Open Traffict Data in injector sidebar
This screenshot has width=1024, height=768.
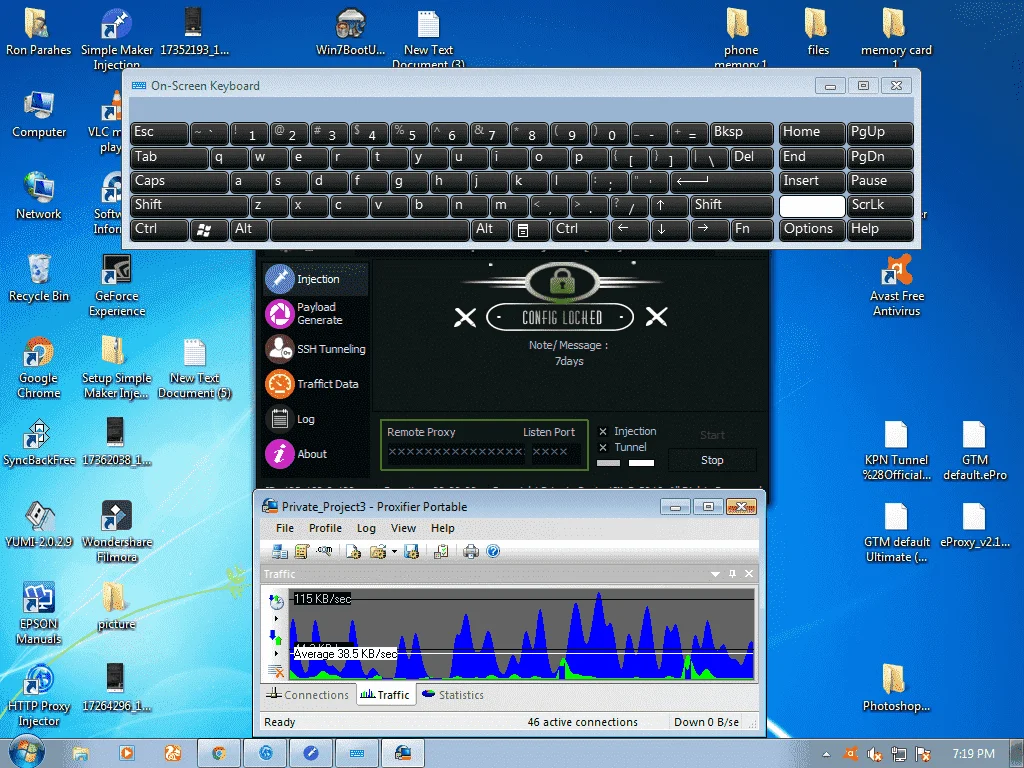click(x=316, y=384)
